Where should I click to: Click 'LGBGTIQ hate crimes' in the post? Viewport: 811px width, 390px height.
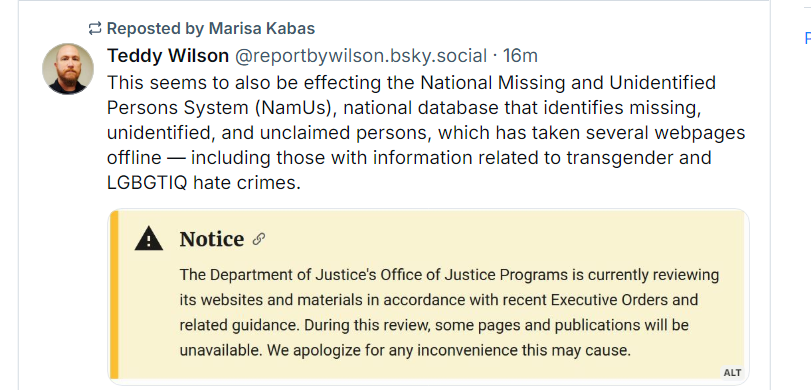[x=204, y=183]
